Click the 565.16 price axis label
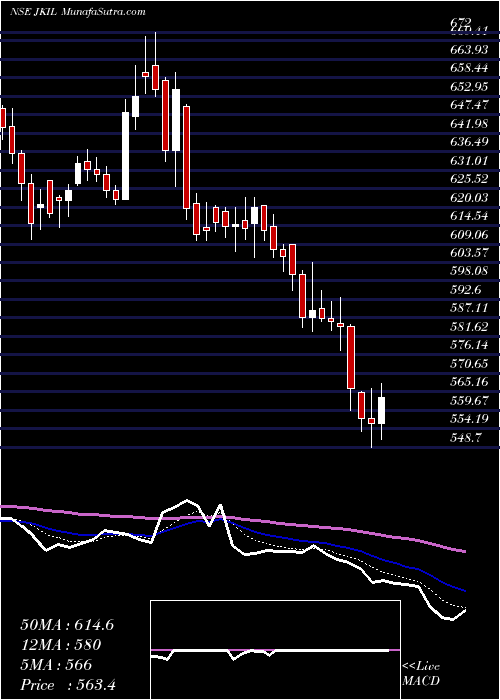The width and height of the screenshot is (500, 700). pos(469,382)
